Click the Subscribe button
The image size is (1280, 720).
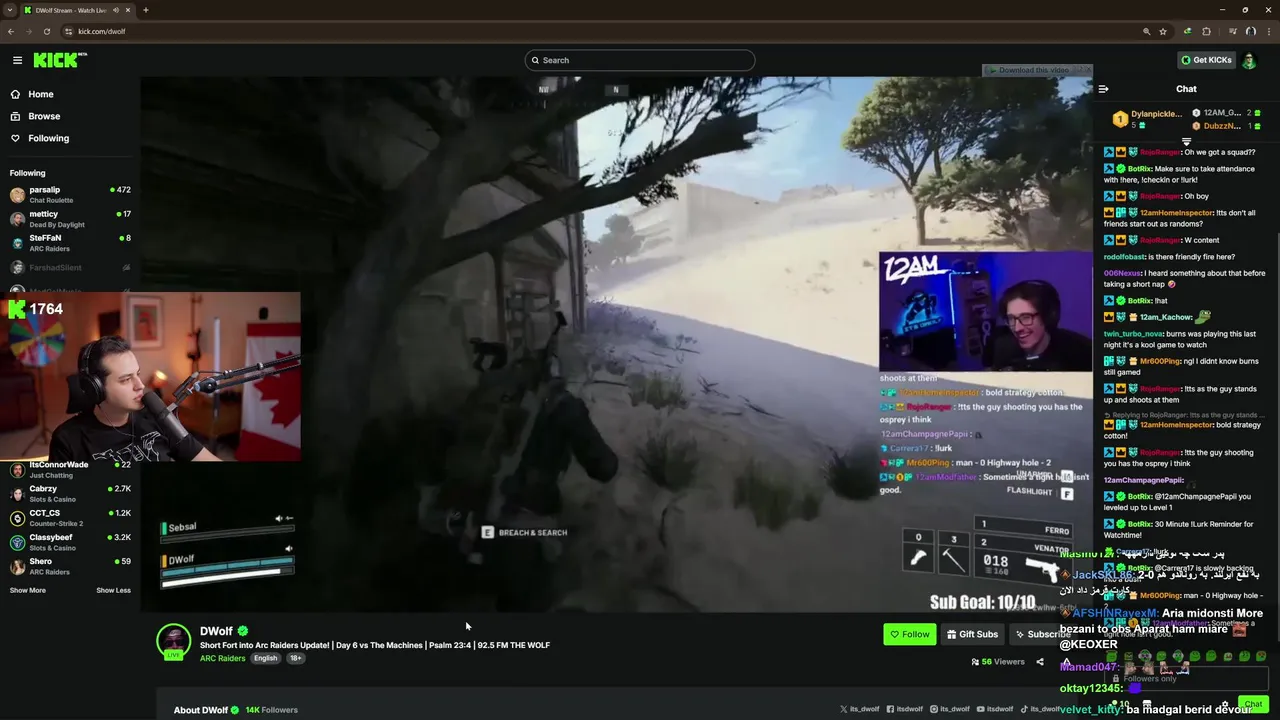(x=1042, y=634)
